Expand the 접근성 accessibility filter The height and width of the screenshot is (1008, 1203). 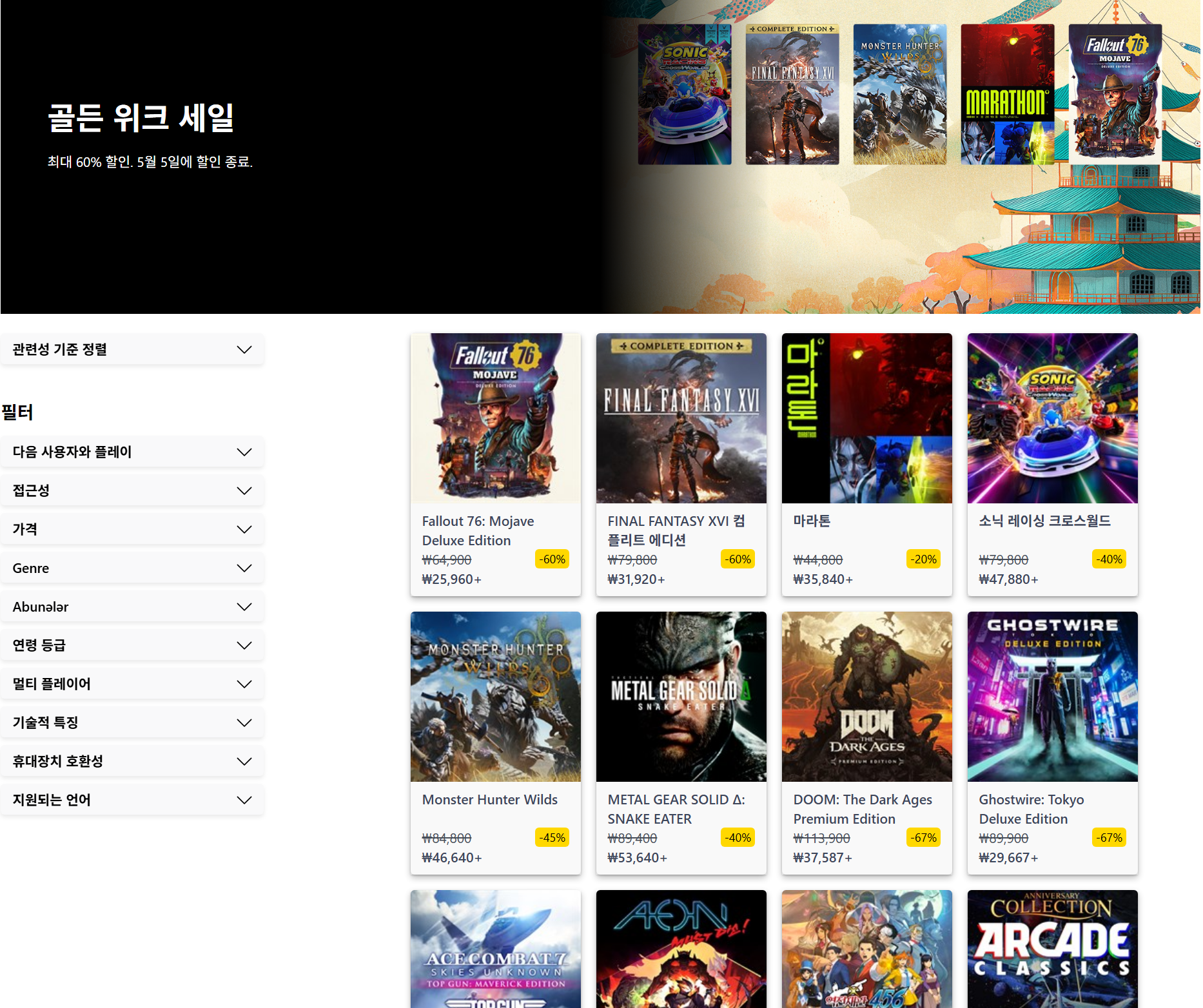pos(132,490)
